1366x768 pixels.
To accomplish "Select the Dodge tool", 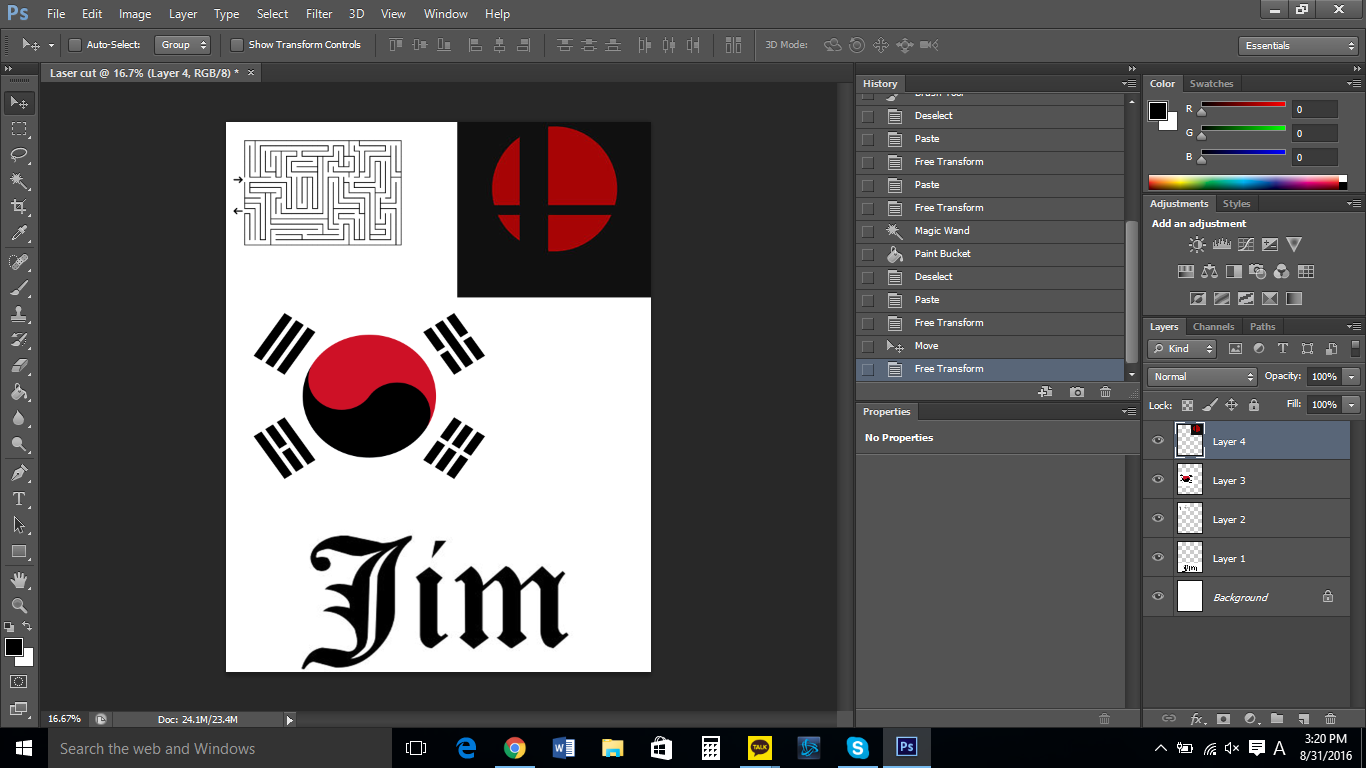I will 19,444.
